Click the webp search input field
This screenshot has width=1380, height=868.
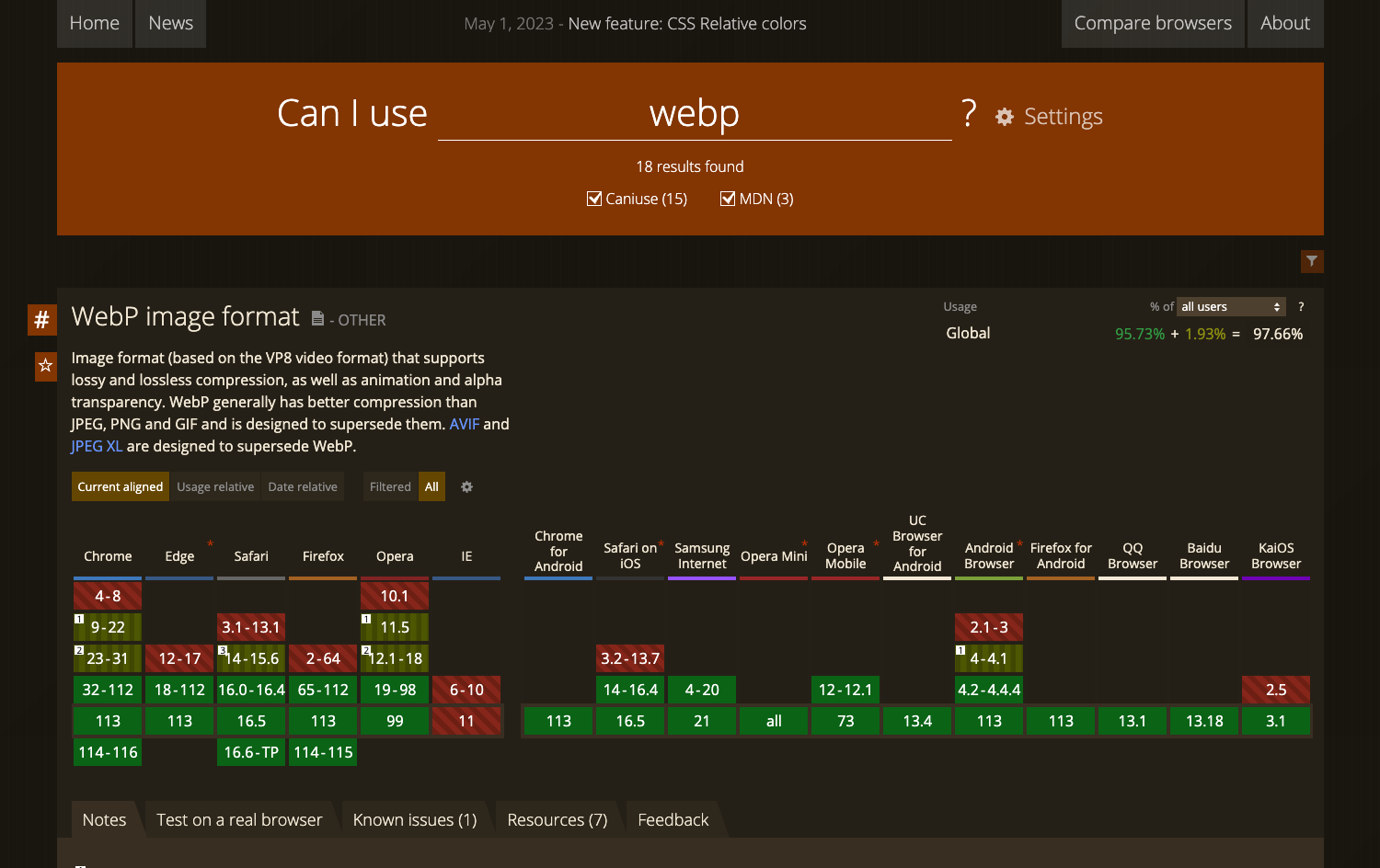point(694,114)
